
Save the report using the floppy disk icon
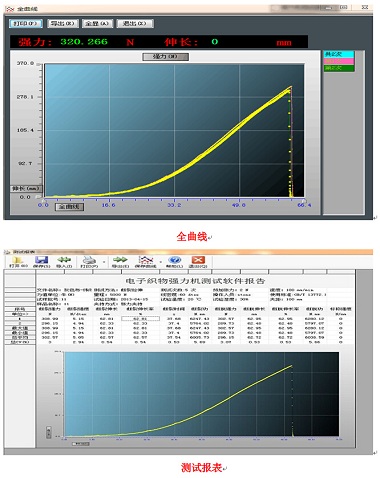pyautogui.click(x=41, y=262)
